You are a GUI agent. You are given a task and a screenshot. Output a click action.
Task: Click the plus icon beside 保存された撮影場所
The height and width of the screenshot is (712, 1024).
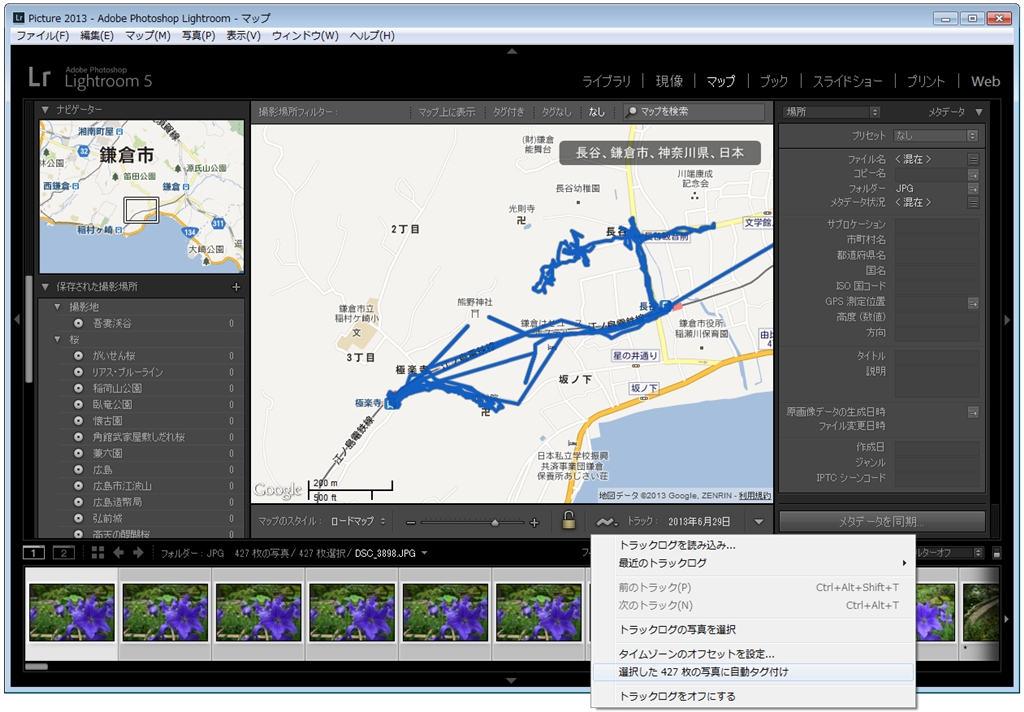[236, 287]
